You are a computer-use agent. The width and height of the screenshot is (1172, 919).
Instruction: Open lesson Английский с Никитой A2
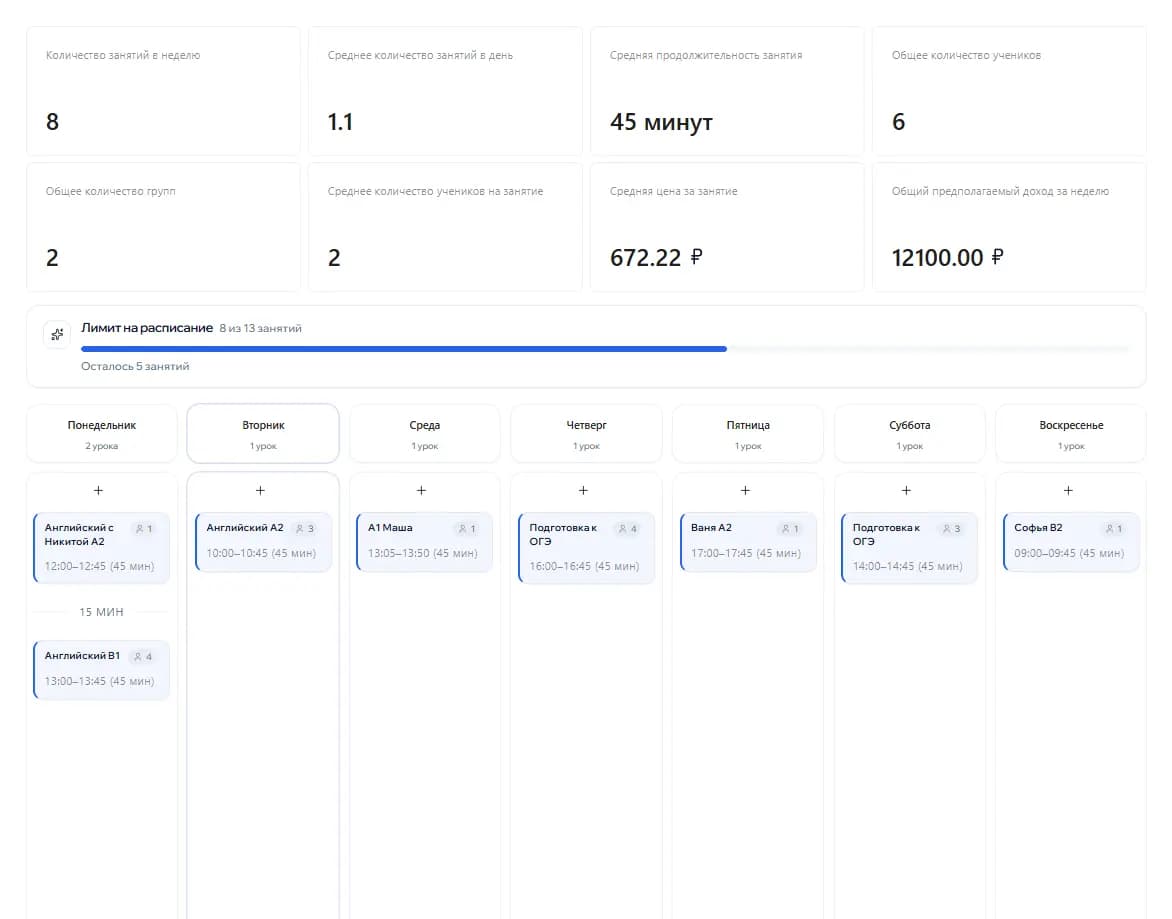(x=102, y=548)
